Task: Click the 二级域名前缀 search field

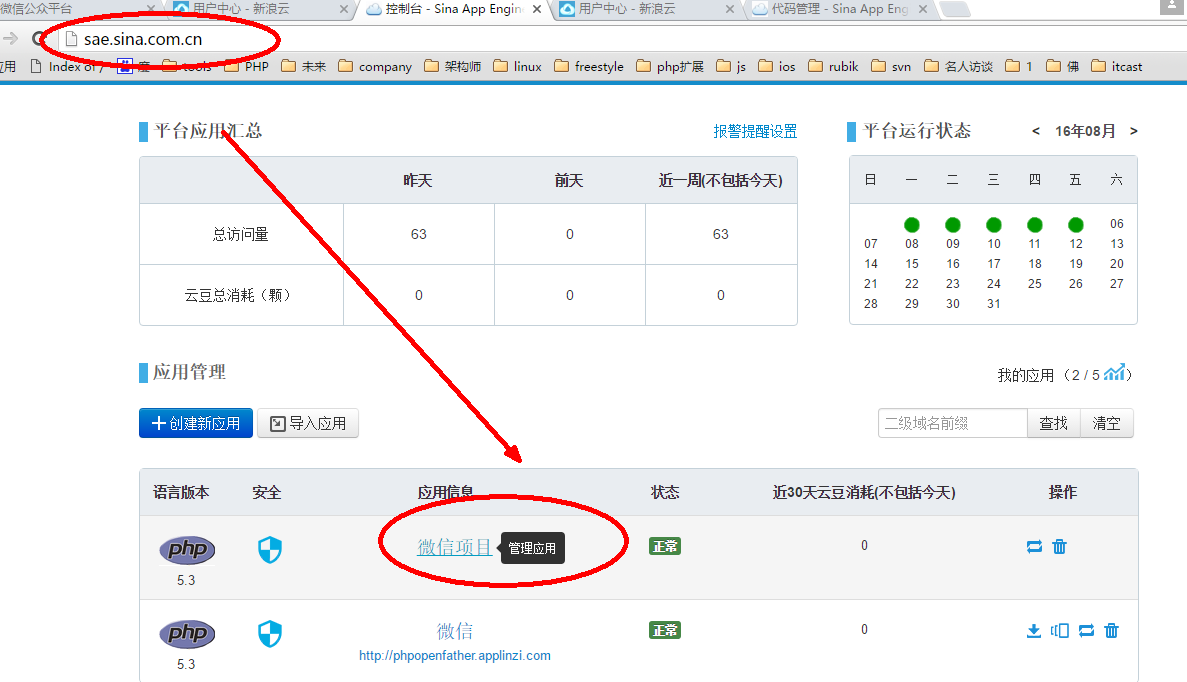Action: point(952,423)
